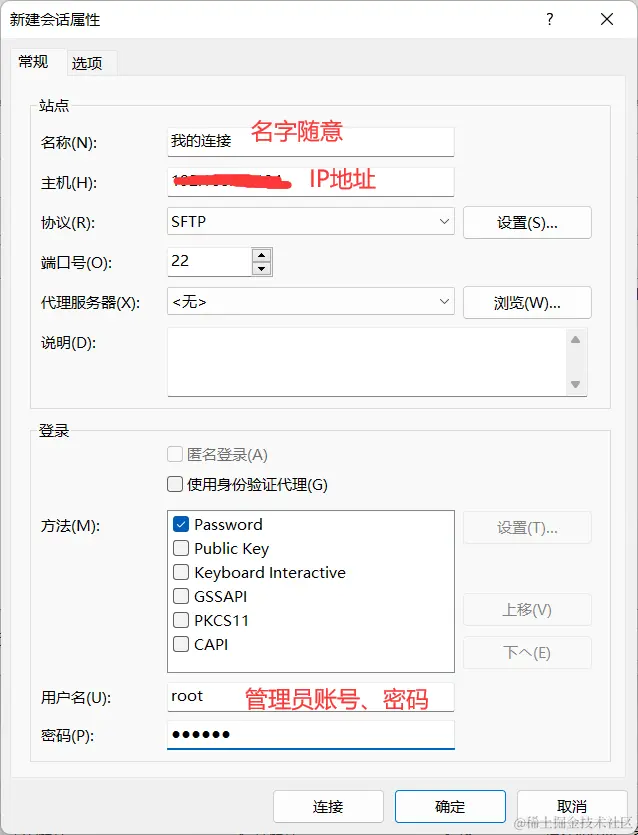Screen dimensions: 638x835
Task: Click description box scroll down arrow
Action: (x=575, y=384)
